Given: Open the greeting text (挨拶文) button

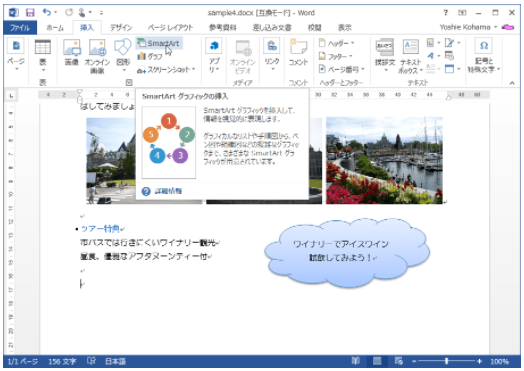Looking at the screenshot, I should coord(385,55).
